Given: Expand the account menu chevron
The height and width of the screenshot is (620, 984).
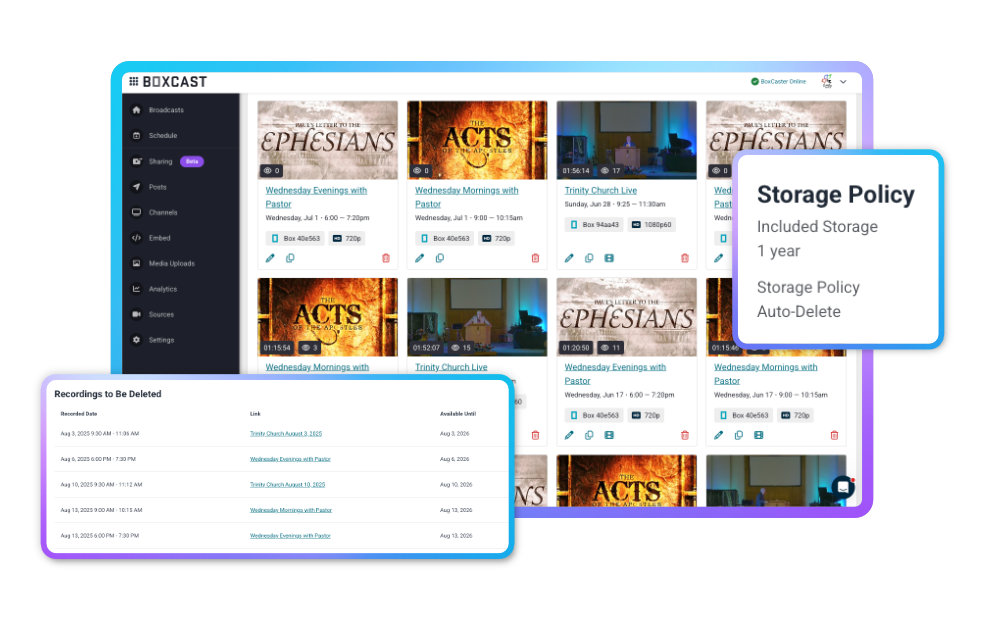Looking at the screenshot, I should tap(843, 82).
